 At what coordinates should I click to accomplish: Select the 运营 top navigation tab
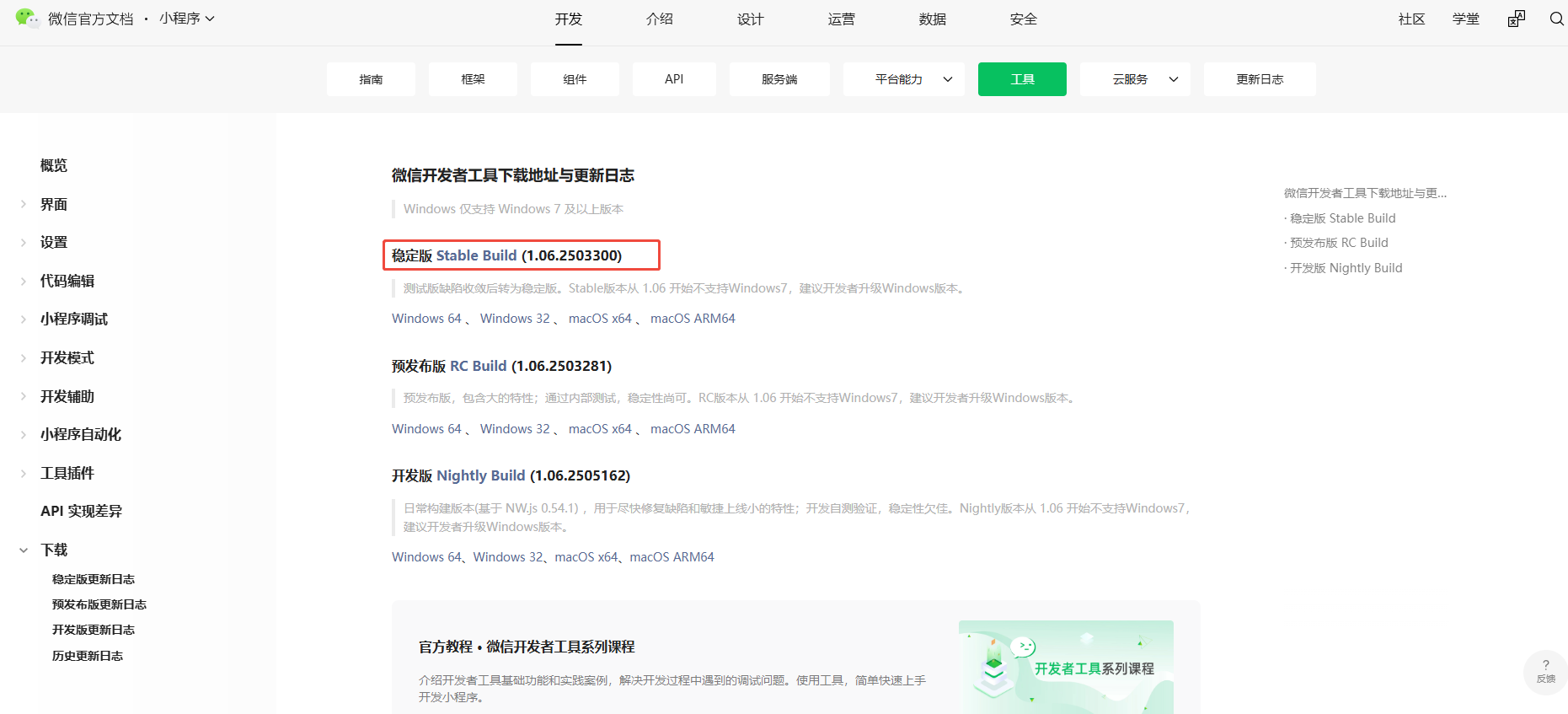pos(842,19)
